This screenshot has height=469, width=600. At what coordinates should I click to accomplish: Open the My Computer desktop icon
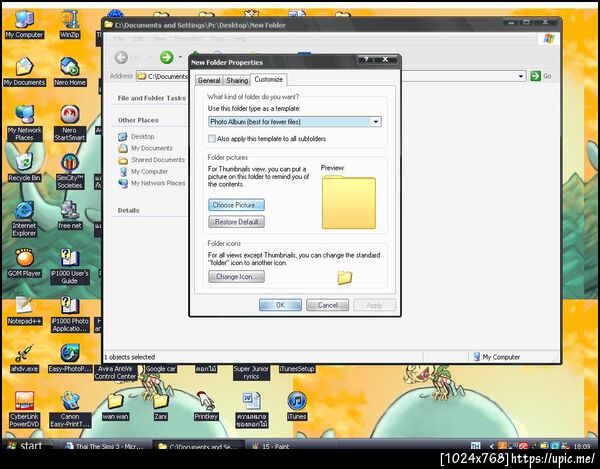click(x=24, y=23)
